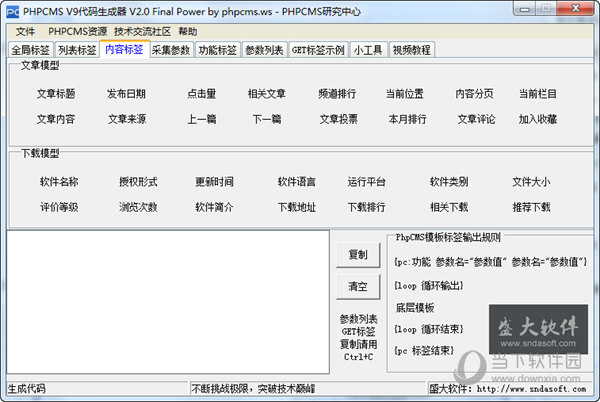Click the 底层模板 rule text
The width and height of the screenshot is (600, 402).
[x=415, y=308]
